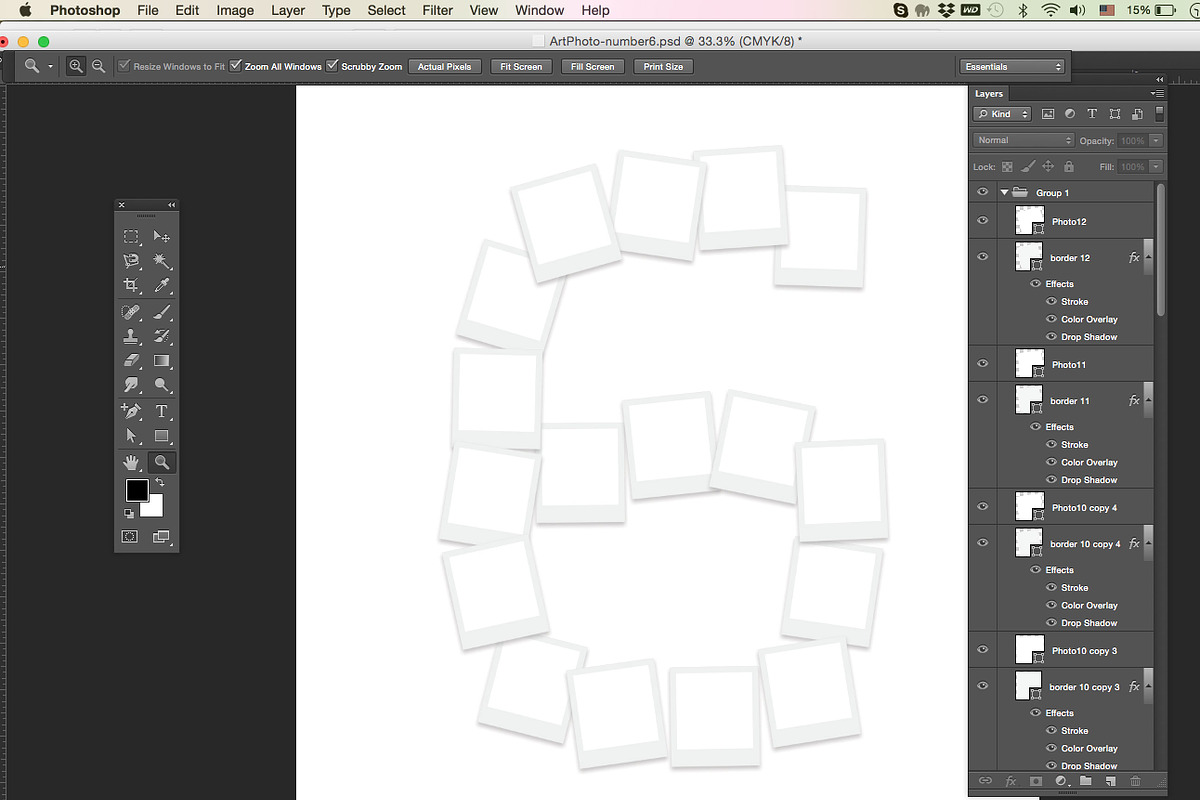Select the Rectangular Marquee tool
This screenshot has width=1200, height=800.
click(131, 237)
